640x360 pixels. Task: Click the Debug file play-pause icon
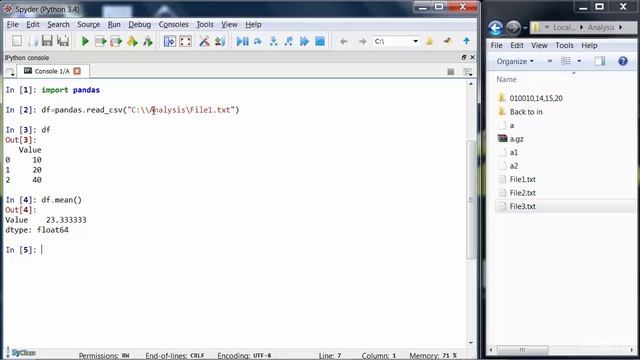pos(242,41)
